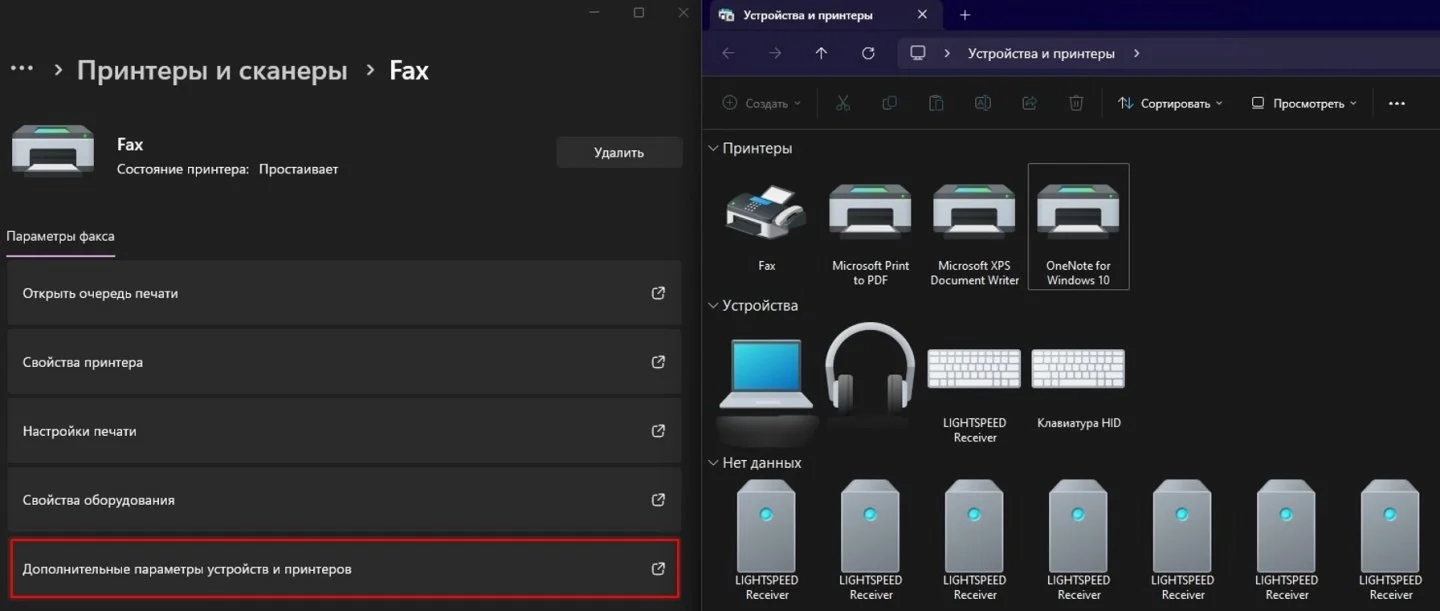Open a new Explorer tab
Image resolution: width=1440 pixels, height=611 pixels.
tap(965, 15)
